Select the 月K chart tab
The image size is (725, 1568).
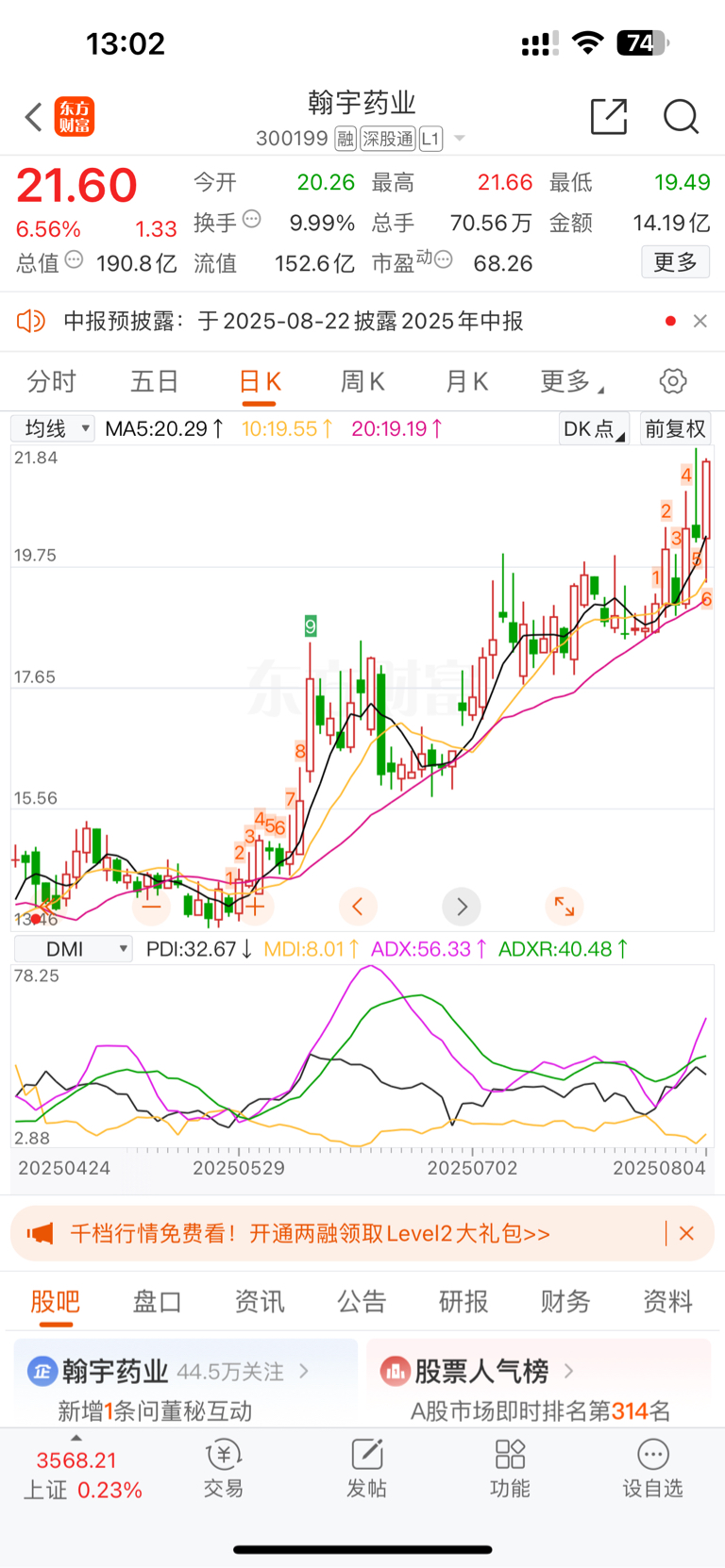coord(466,381)
